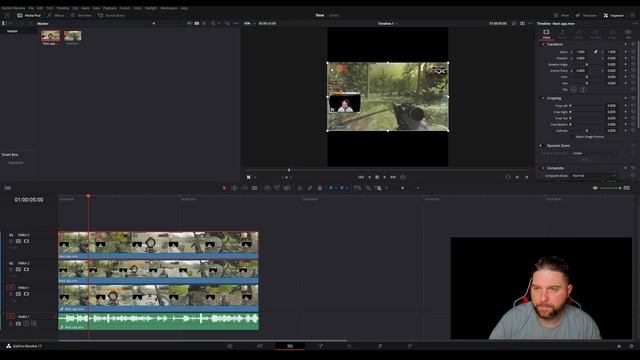Select the Audio 1 green waveform clip
The image size is (640, 360).
(158, 321)
